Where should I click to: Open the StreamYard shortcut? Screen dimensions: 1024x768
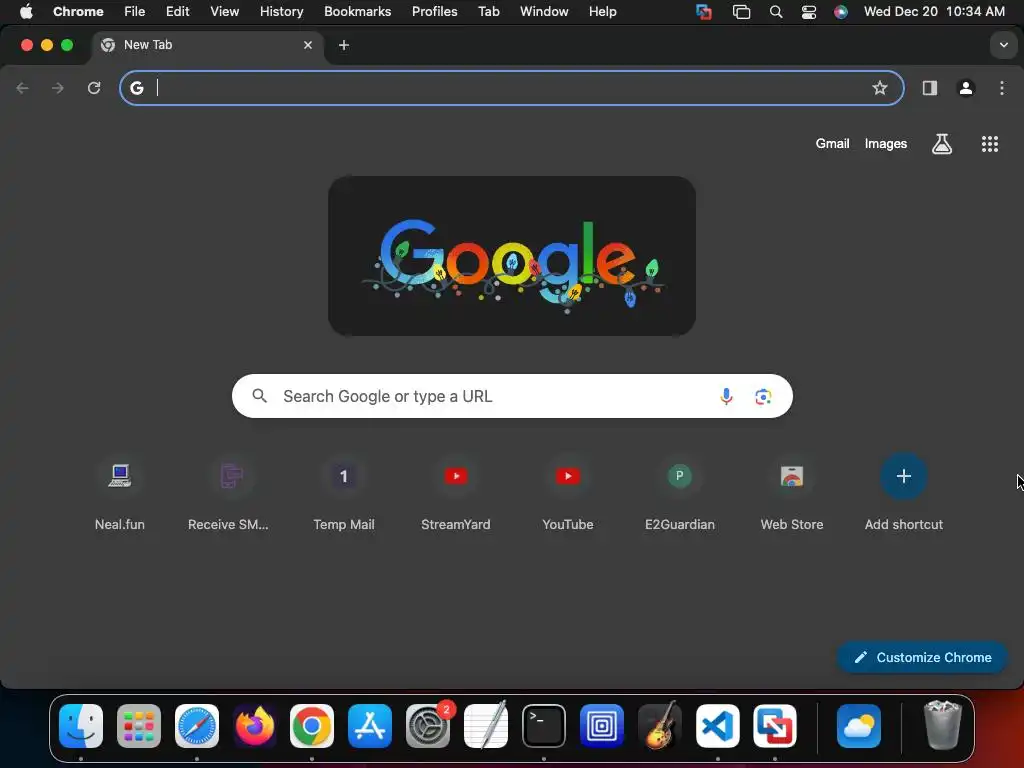456,494
